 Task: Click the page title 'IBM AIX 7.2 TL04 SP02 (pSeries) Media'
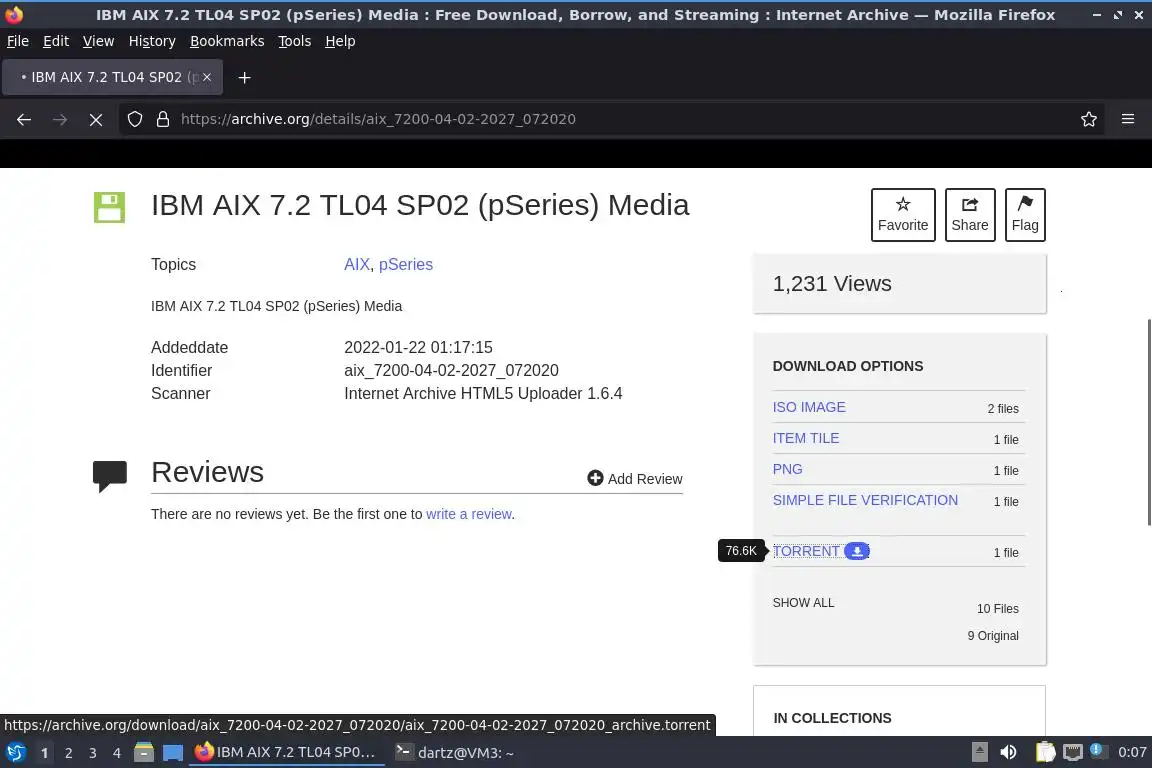[420, 205]
